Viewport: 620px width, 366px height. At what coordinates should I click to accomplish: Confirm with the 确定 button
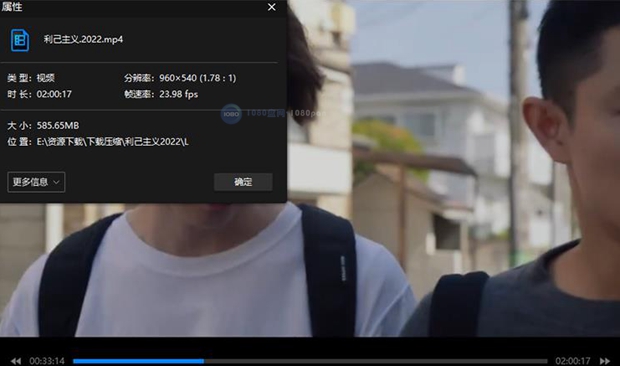point(243,182)
